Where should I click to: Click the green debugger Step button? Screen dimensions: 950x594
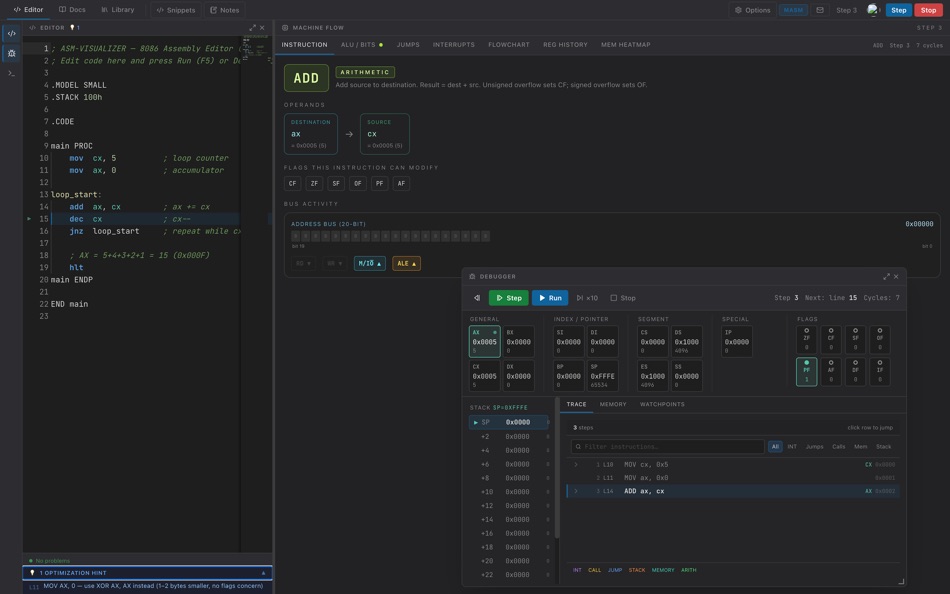[x=508, y=298]
